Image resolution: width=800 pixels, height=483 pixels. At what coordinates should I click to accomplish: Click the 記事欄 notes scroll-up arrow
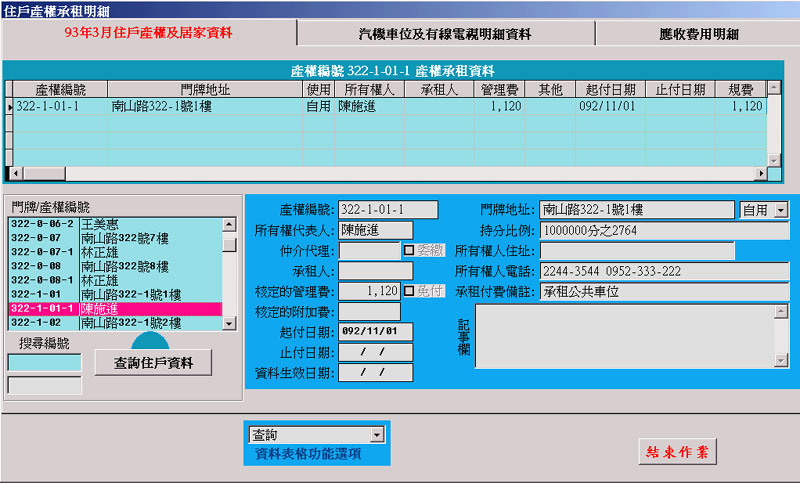pyautogui.click(x=781, y=312)
